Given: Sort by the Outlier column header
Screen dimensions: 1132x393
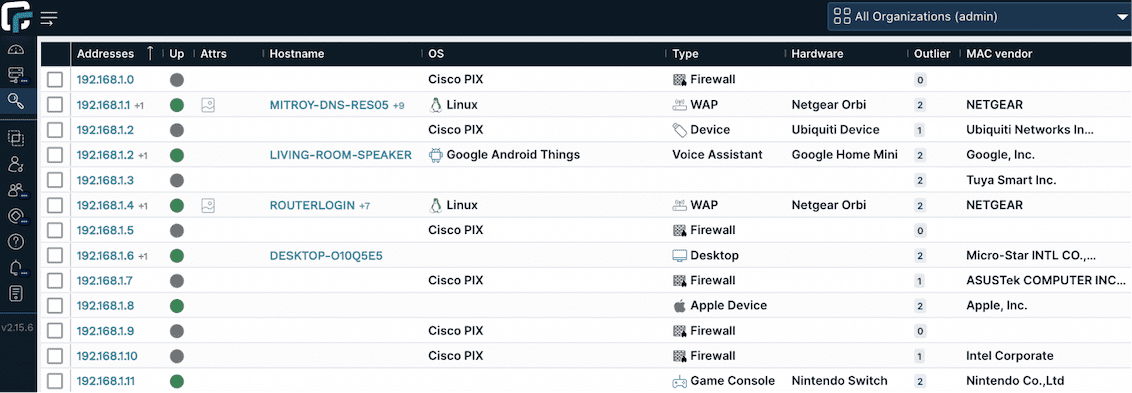Looking at the screenshot, I should [x=932, y=54].
